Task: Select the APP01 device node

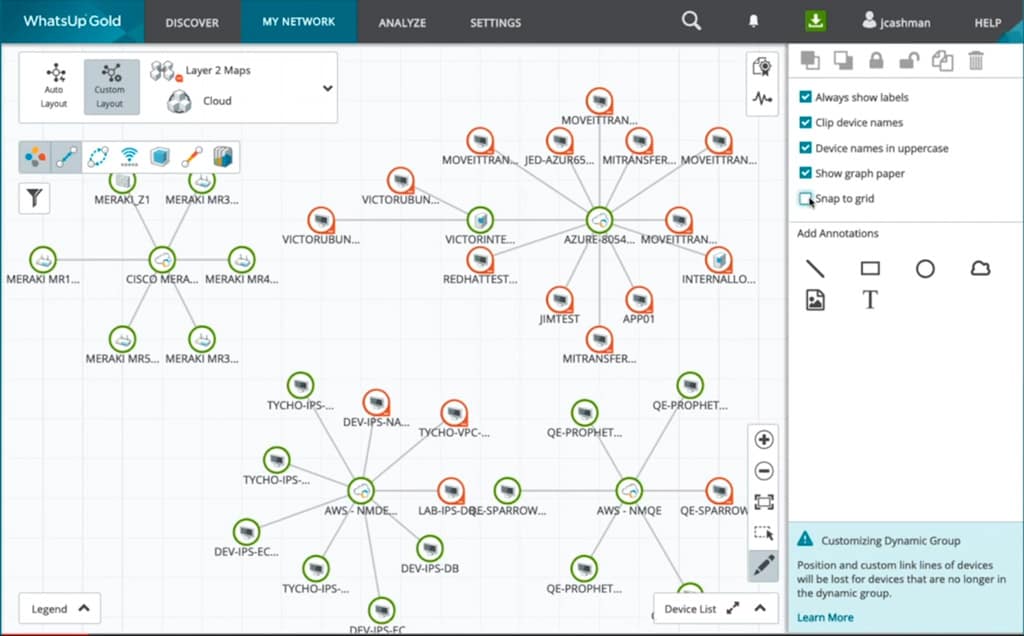Action: (639, 300)
